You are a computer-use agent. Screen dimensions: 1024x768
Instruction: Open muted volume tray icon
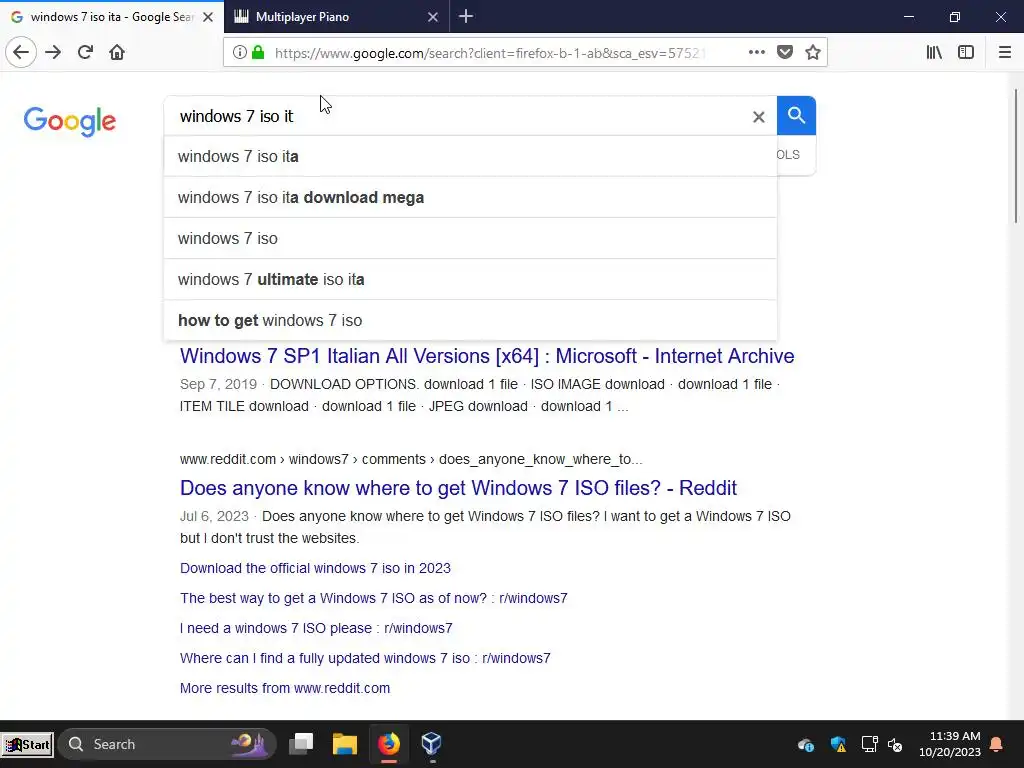point(895,744)
